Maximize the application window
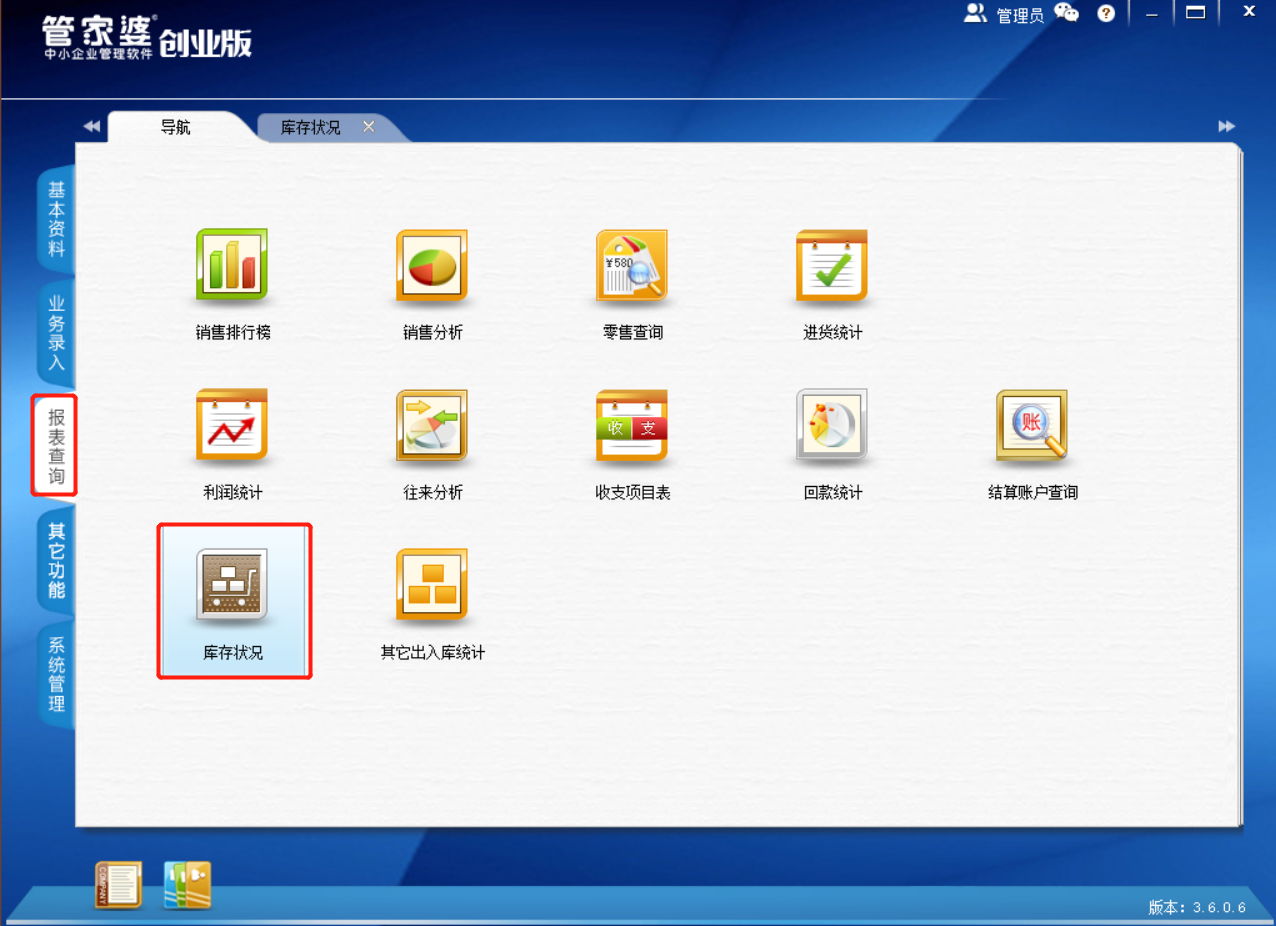Image resolution: width=1276 pixels, height=926 pixels. click(1195, 13)
